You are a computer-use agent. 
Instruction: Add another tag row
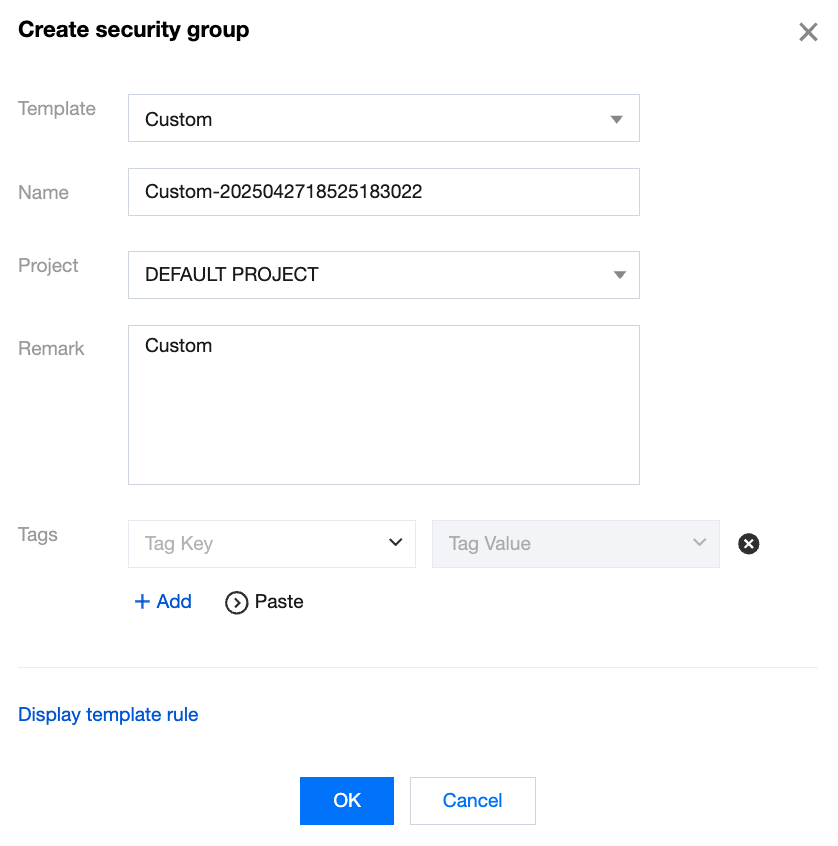pyautogui.click(x=163, y=602)
